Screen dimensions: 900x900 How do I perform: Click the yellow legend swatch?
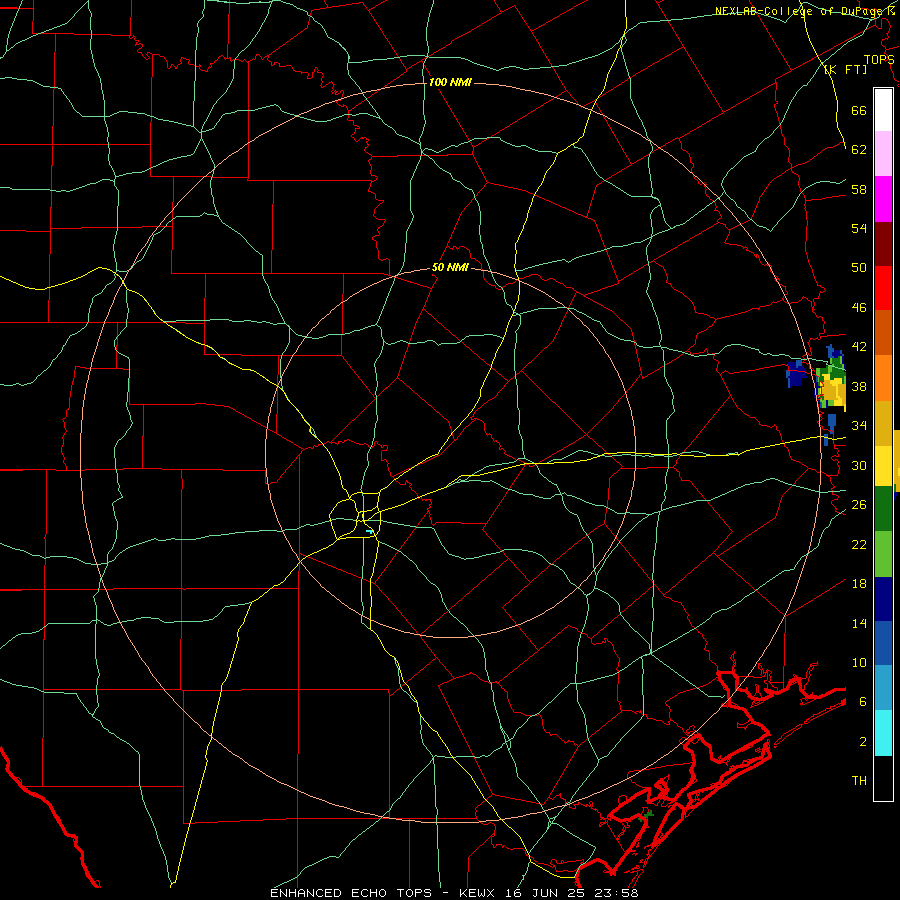pyautogui.click(x=883, y=466)
